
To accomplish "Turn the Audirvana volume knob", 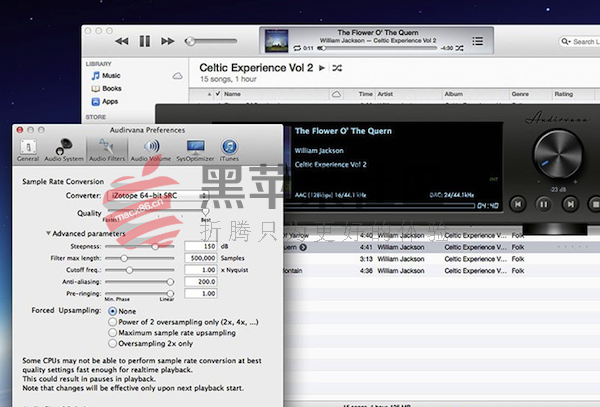I will click(558, 154).
